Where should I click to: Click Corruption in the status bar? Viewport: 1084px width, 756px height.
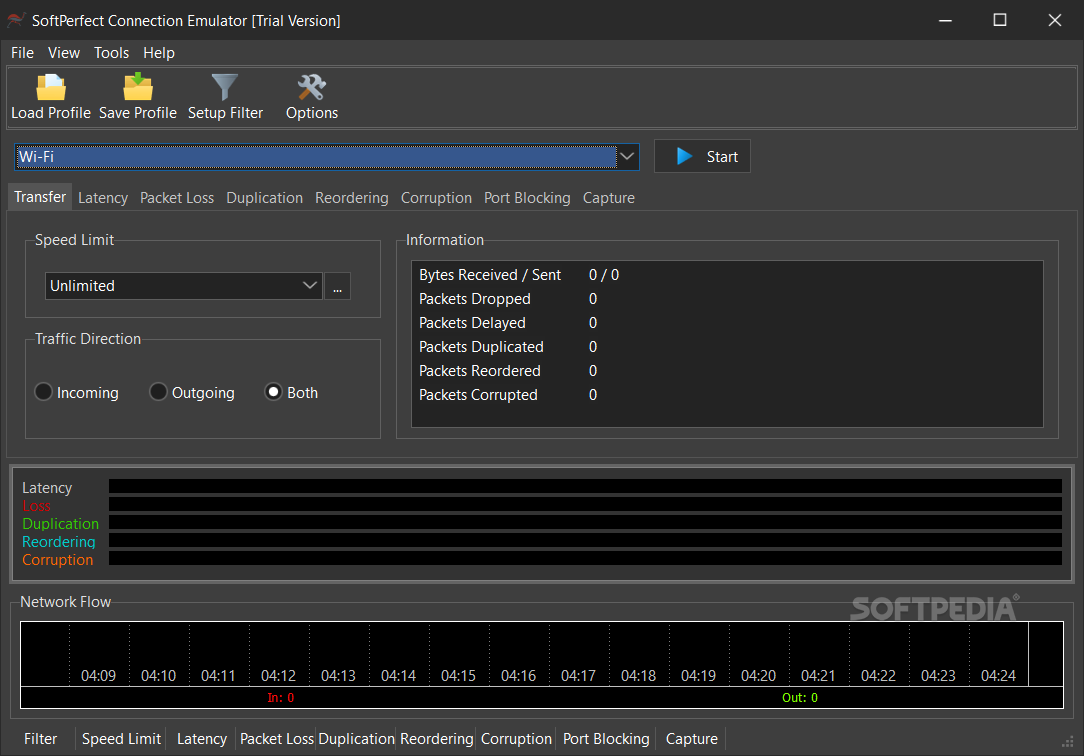point(516,739)
